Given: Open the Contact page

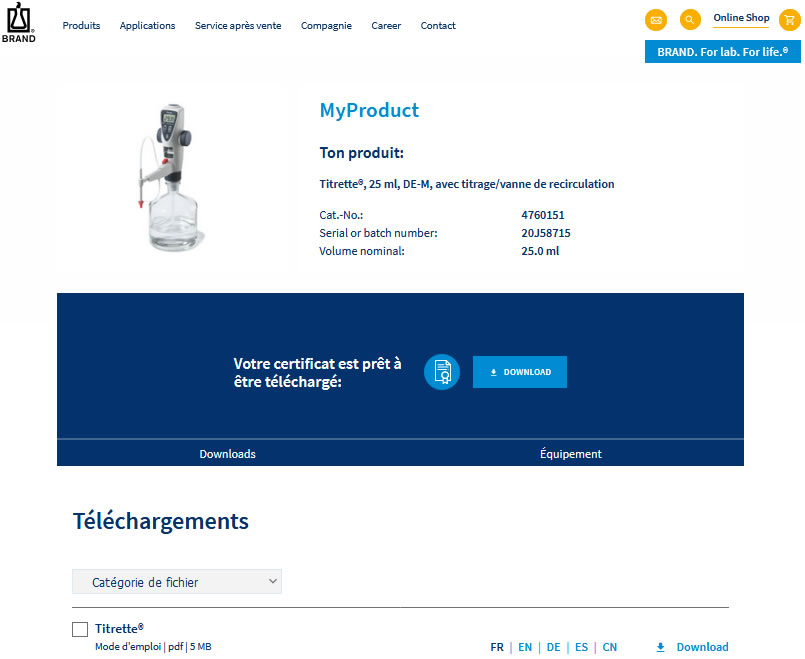Looking at the screenshot, I should point(438,26).
